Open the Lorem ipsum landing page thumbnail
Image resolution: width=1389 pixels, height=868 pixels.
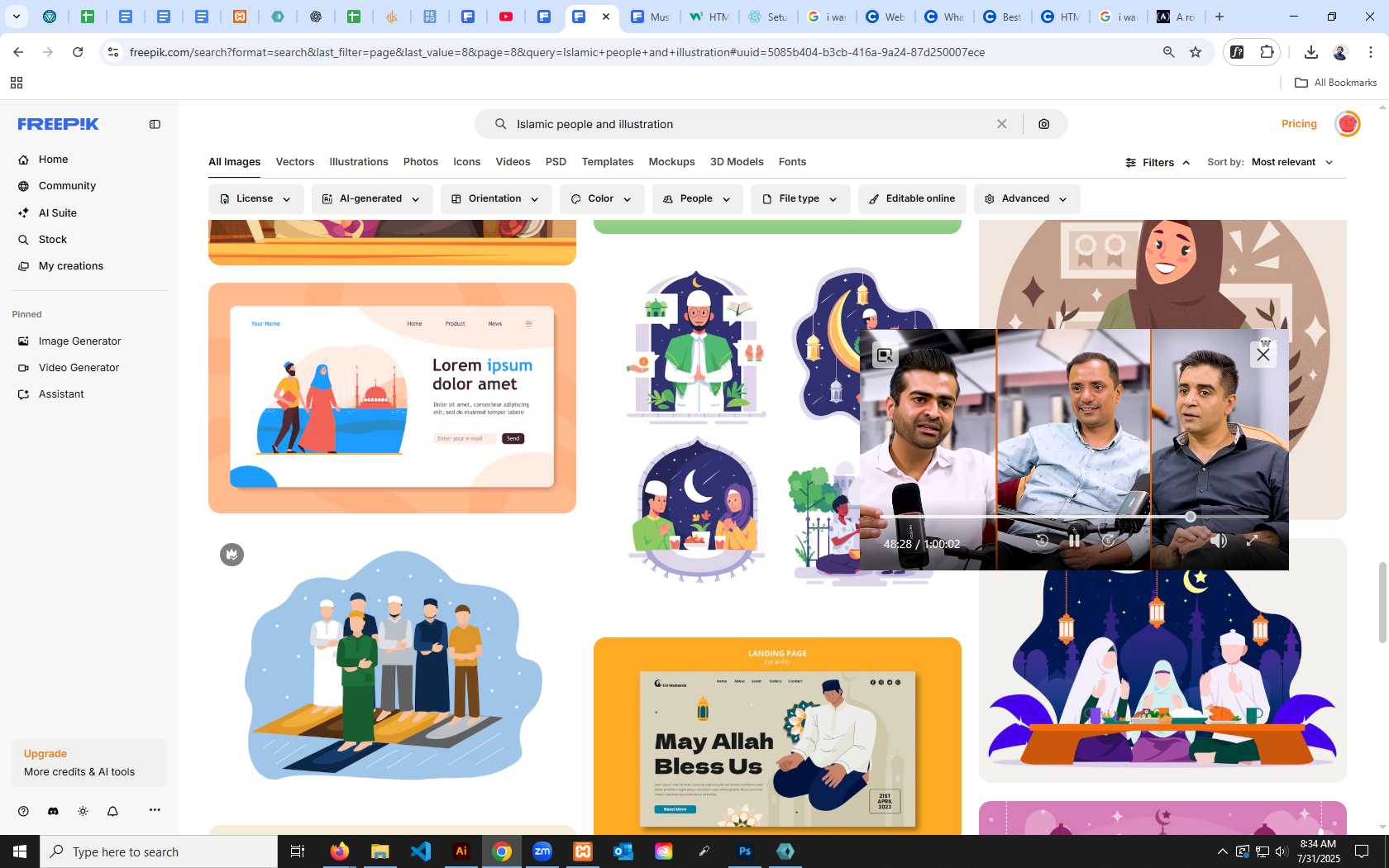tap(392, 398)
